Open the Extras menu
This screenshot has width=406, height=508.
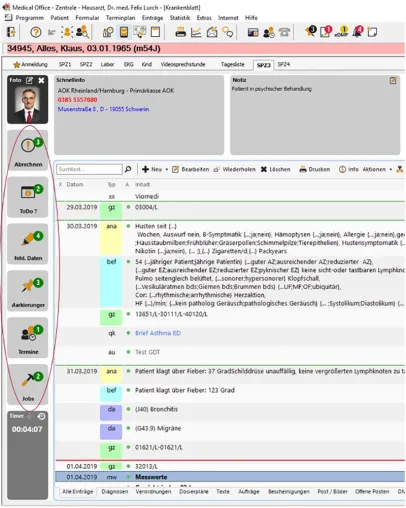[204, 18]
